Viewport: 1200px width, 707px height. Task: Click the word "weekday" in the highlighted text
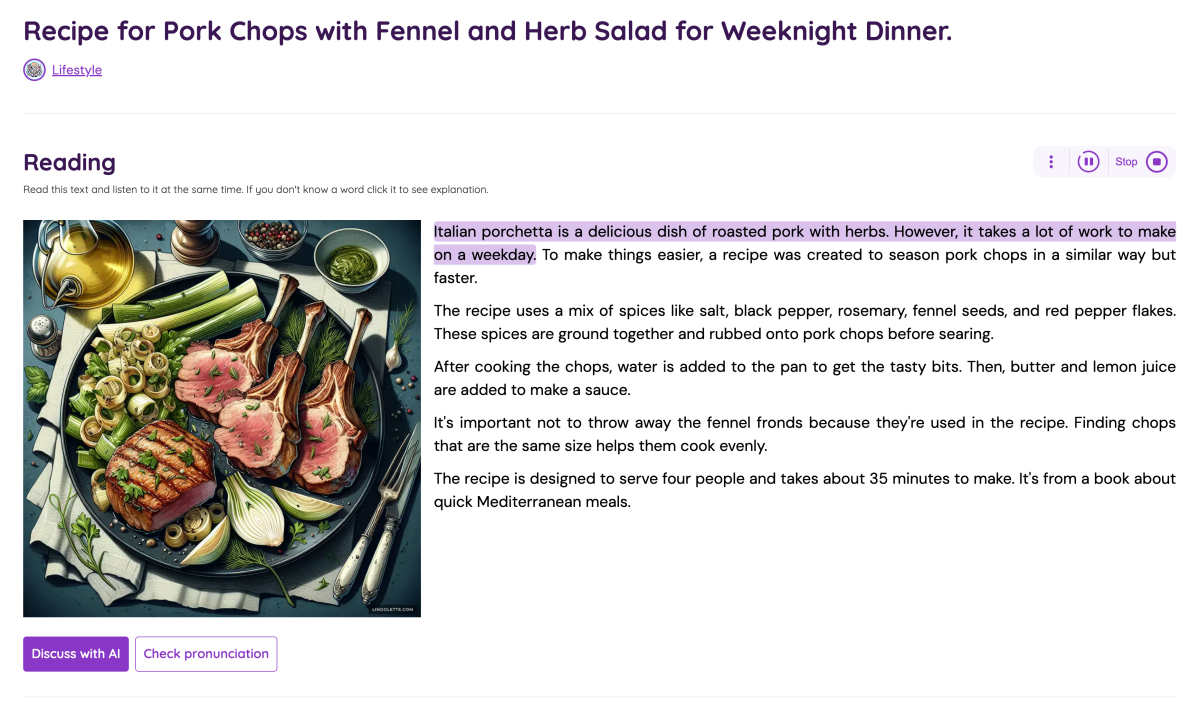coord(503,255)
